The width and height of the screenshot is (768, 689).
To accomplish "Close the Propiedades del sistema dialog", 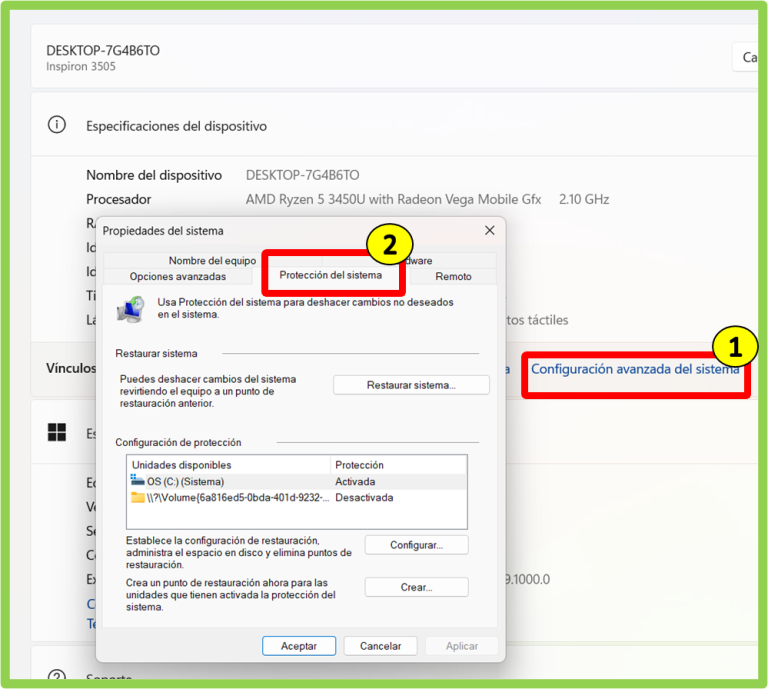I will click(x=489, y=230).
